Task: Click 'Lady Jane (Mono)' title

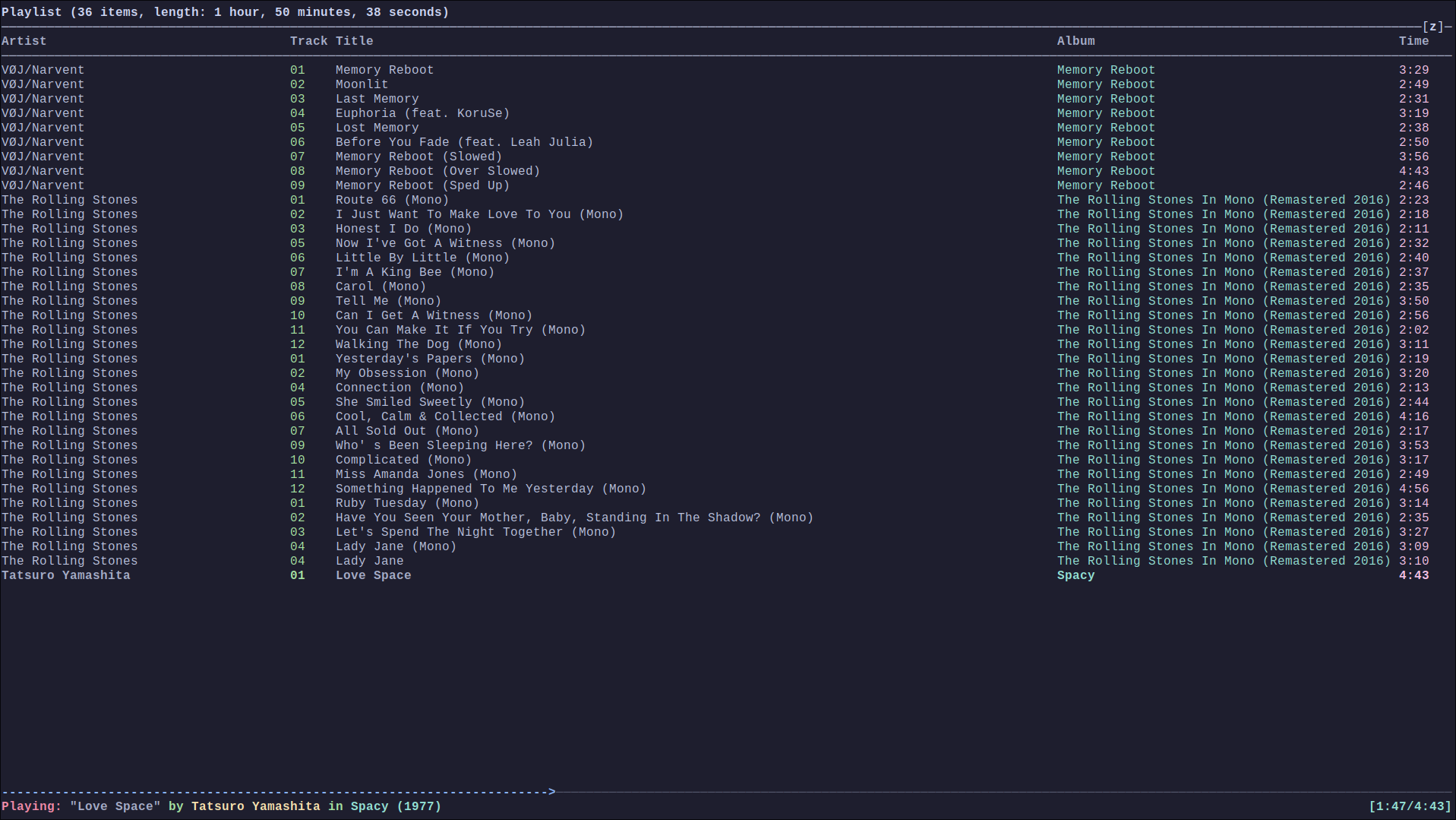Action: point(396,546)
